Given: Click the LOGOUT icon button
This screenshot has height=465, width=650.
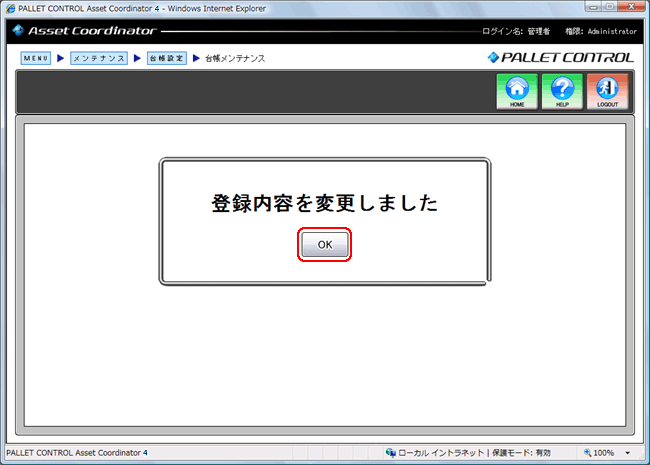Looking at the screenshot, I should 607,91.
